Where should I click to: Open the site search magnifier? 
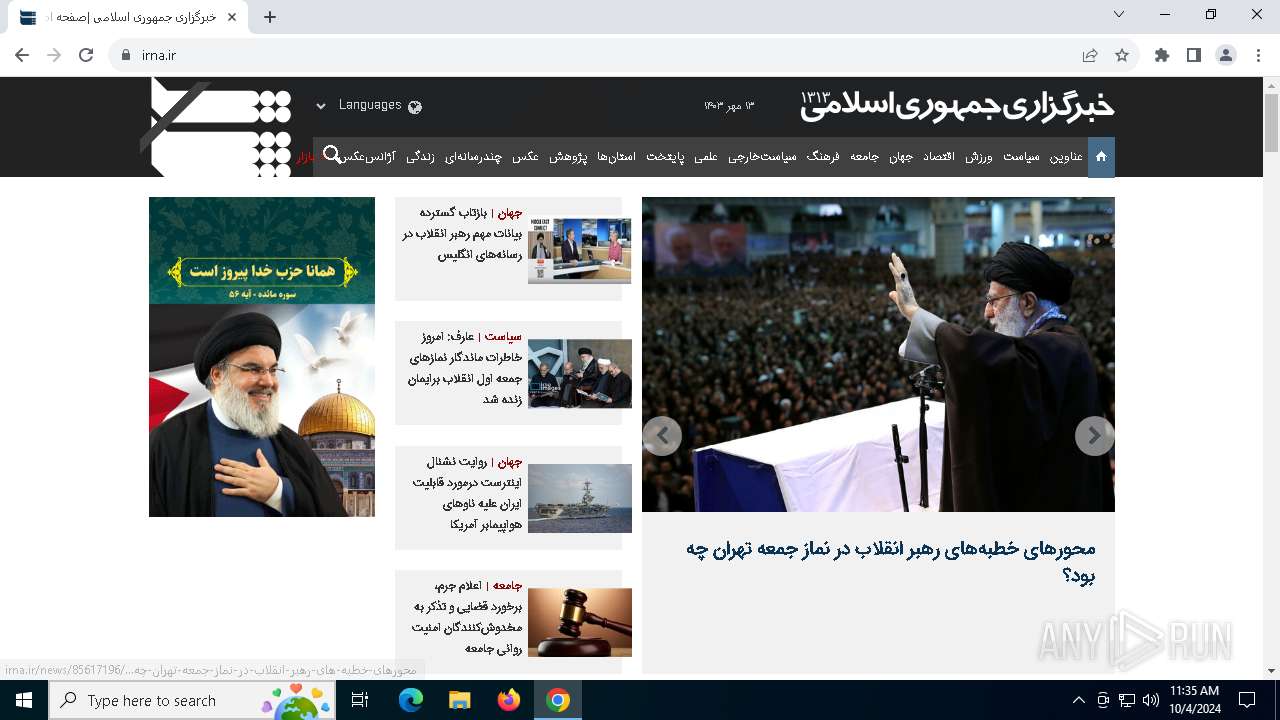point(333,155)
